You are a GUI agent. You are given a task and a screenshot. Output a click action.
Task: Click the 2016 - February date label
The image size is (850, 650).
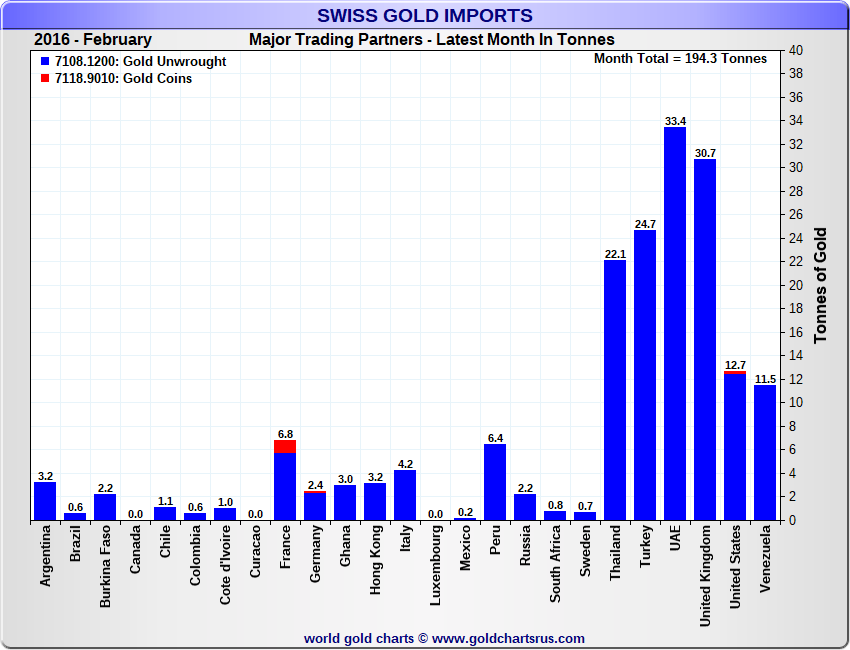click(93, 40)
